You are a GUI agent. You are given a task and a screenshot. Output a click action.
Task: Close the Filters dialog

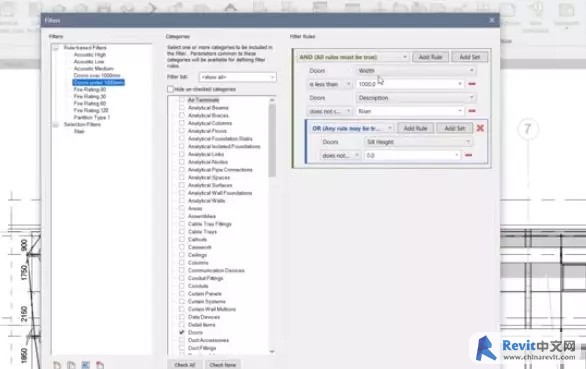(x=492, y=20)
